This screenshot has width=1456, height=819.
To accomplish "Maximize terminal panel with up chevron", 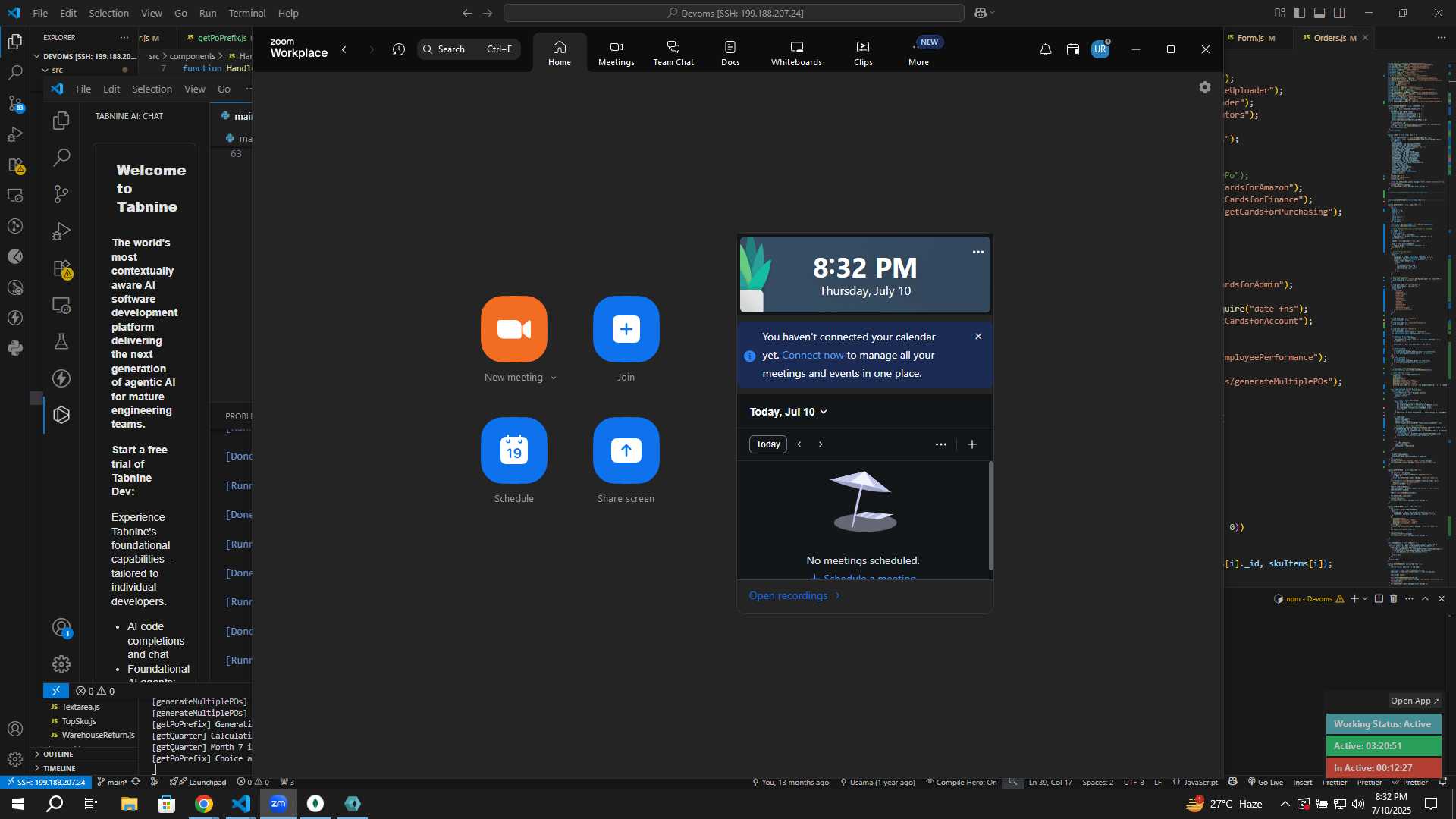I will click(1425, 598).
